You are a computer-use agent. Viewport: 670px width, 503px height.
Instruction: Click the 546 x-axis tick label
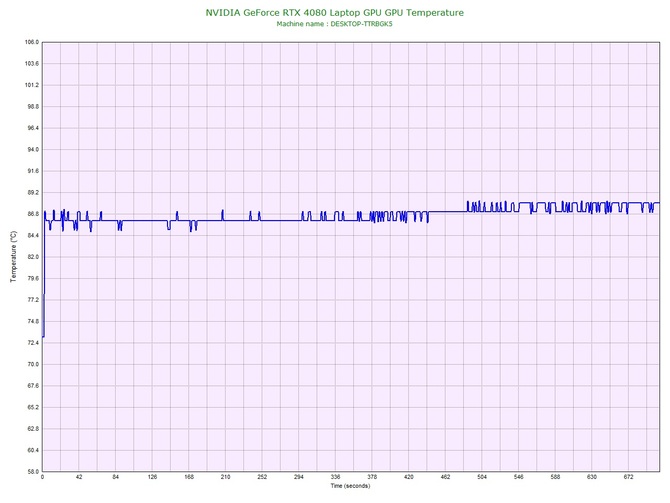519,477
